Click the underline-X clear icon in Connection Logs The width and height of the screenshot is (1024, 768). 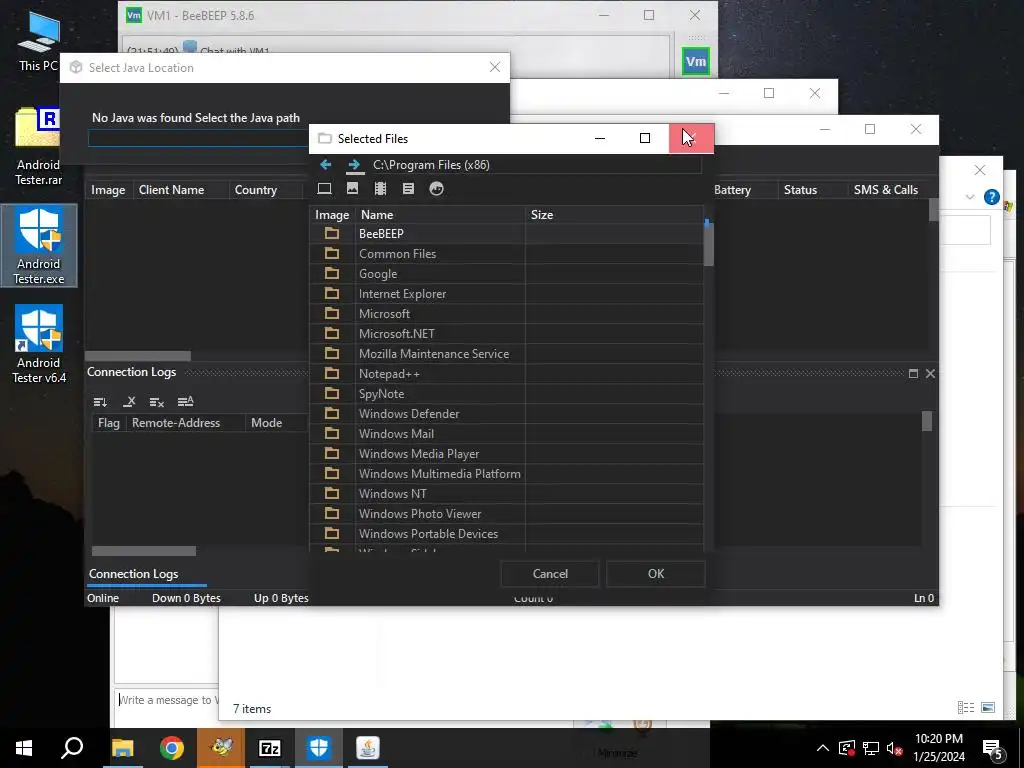coord(129,402)
